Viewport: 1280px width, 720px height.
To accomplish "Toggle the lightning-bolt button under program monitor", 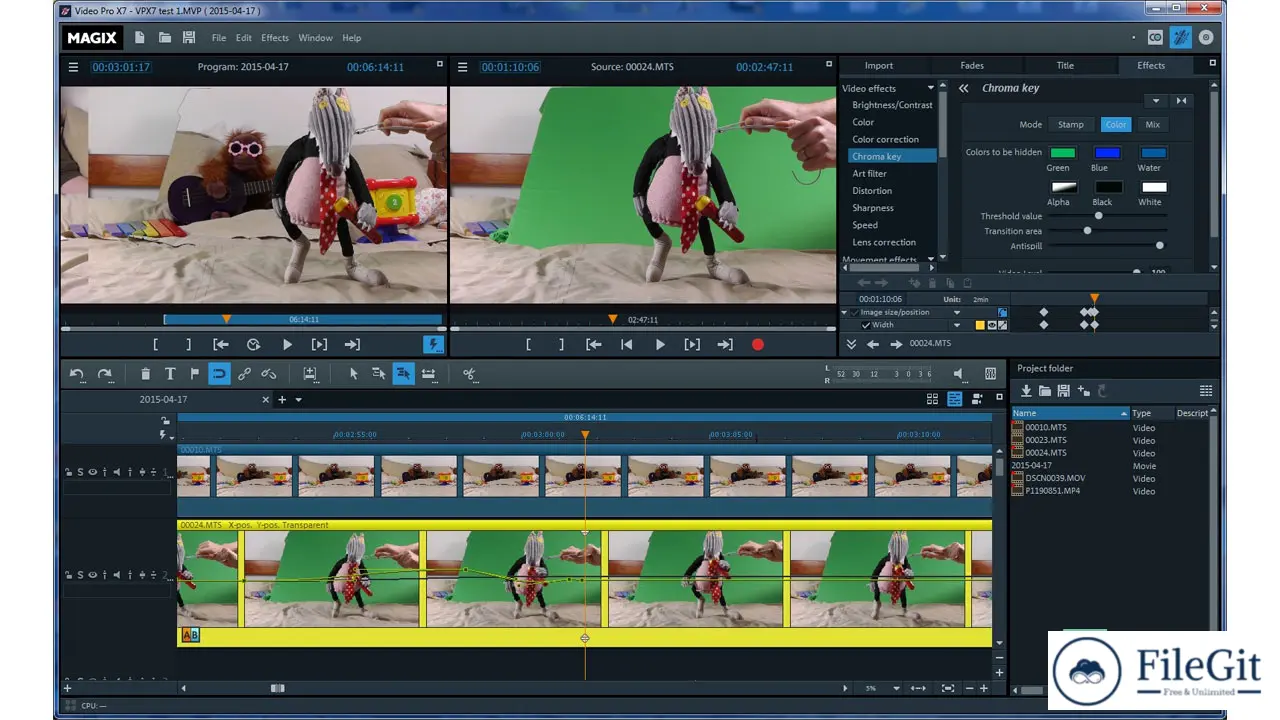I will point(433,344).
